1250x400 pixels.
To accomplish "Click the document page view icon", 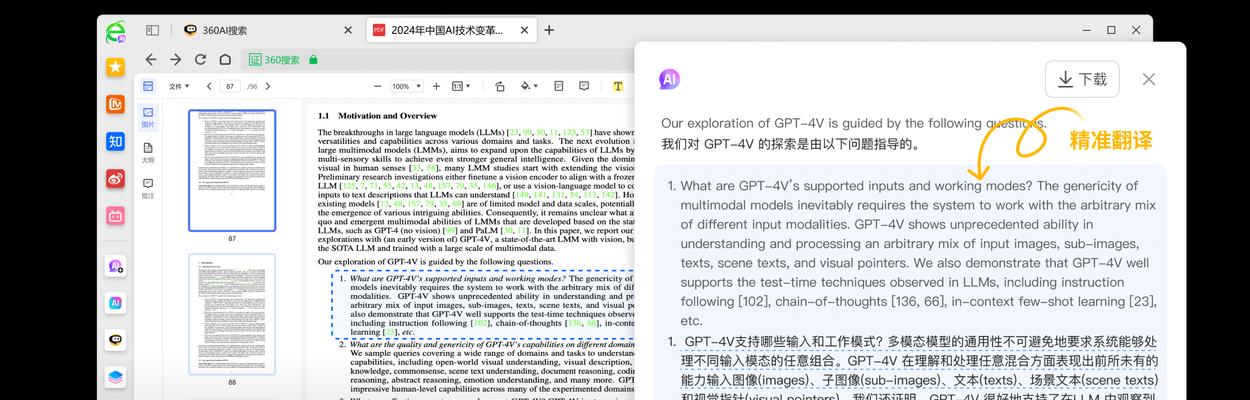I will (x=558, y=86).
